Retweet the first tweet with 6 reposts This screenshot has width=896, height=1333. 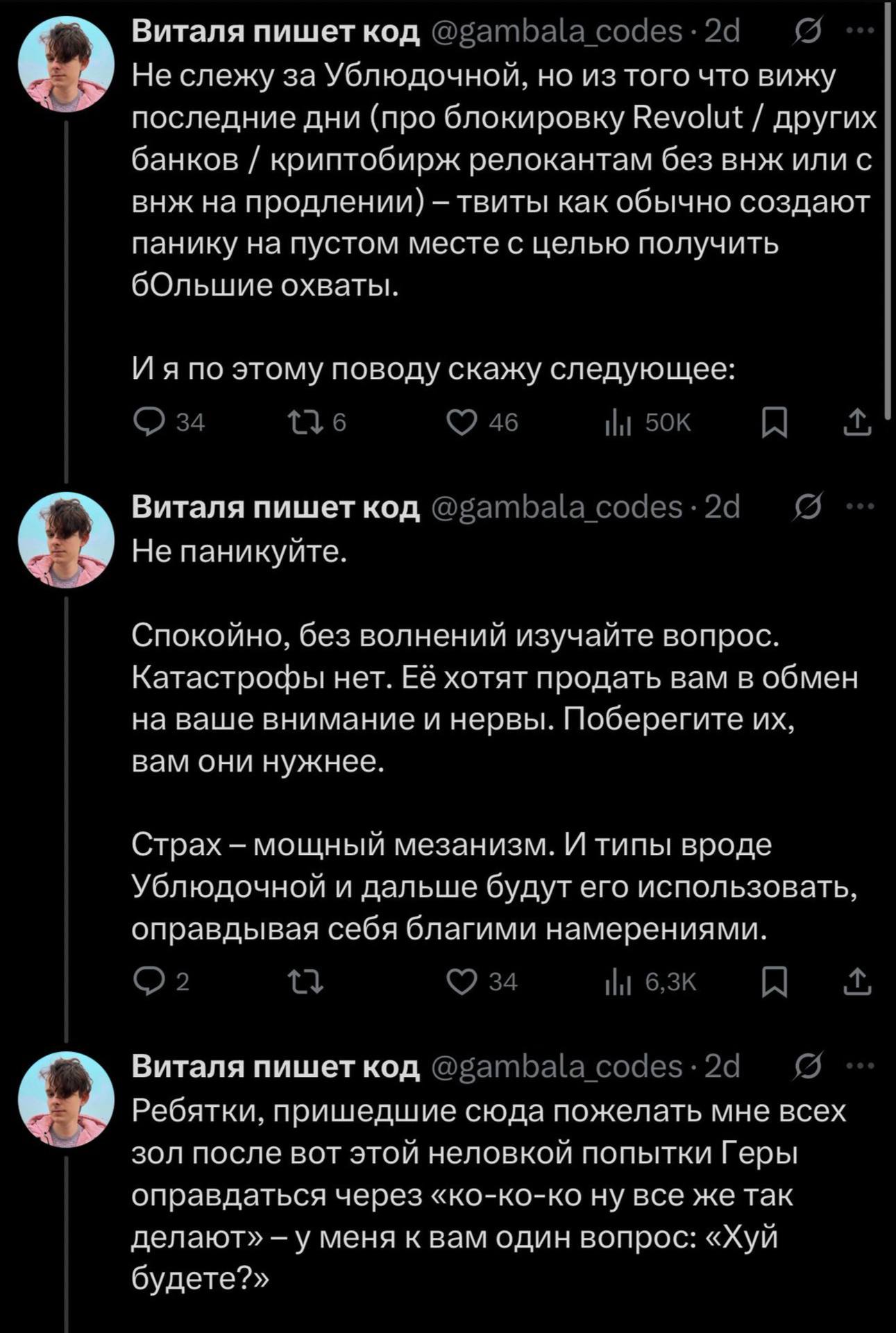[316, 422]
